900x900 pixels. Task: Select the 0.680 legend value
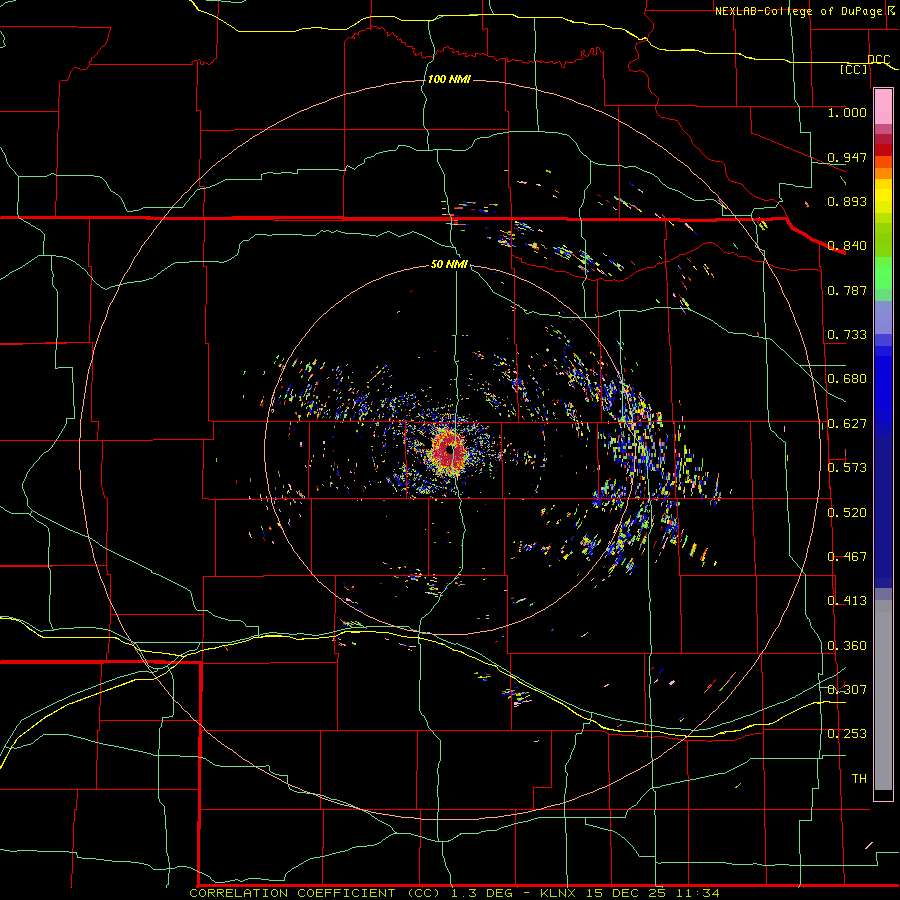[x=847, y=379]
